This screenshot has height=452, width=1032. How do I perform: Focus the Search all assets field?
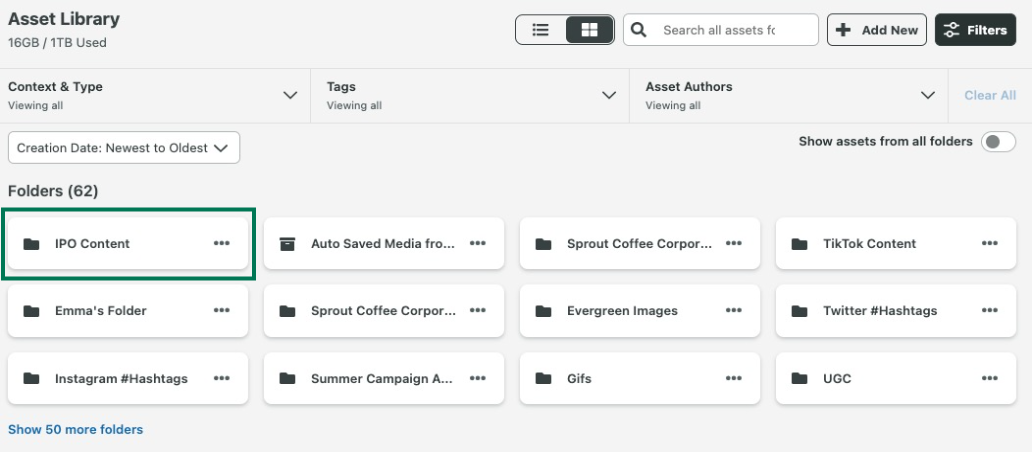[730, 30]
